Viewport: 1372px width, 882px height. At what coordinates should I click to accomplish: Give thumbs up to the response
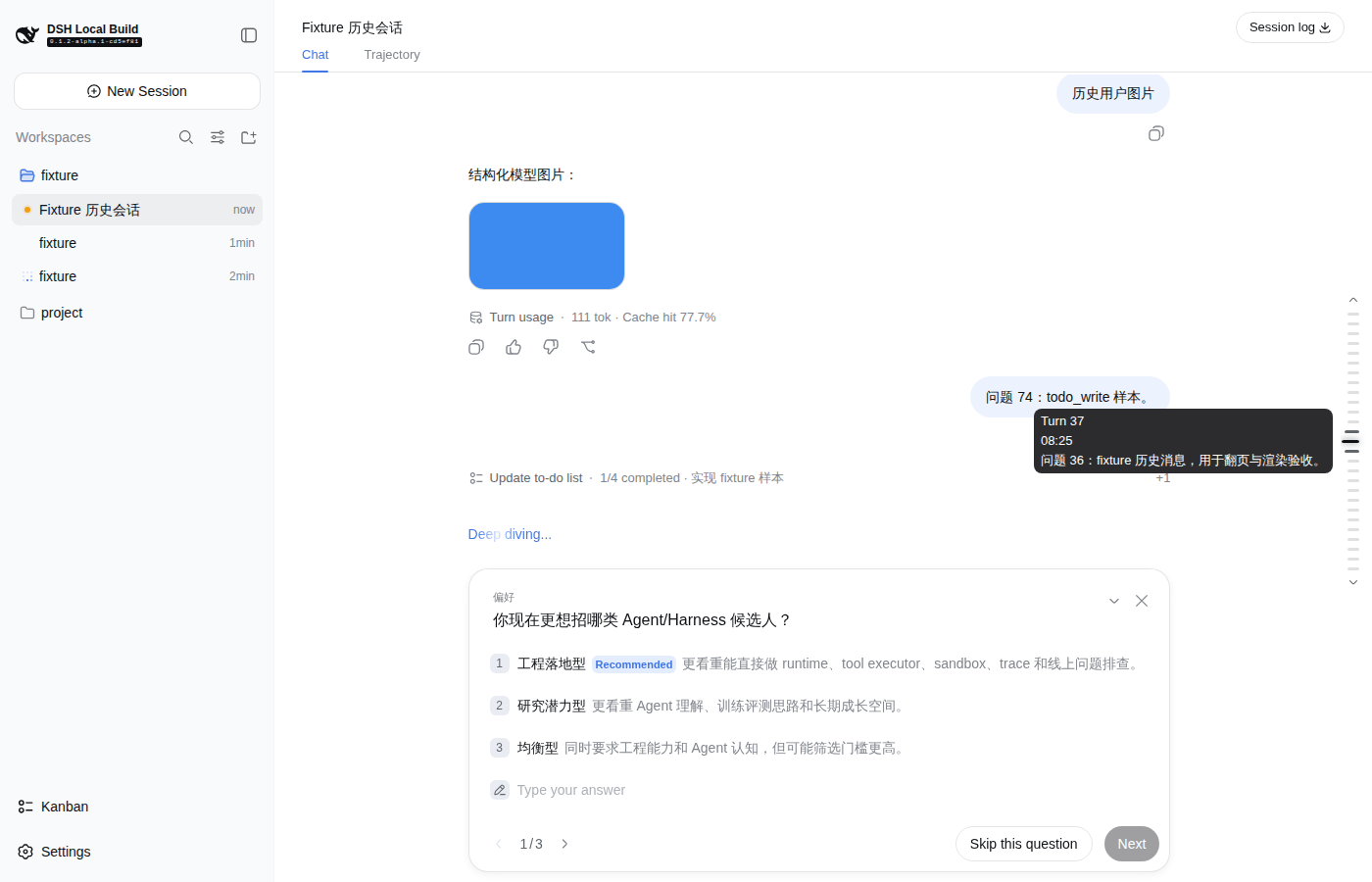(x=514, y=347)
